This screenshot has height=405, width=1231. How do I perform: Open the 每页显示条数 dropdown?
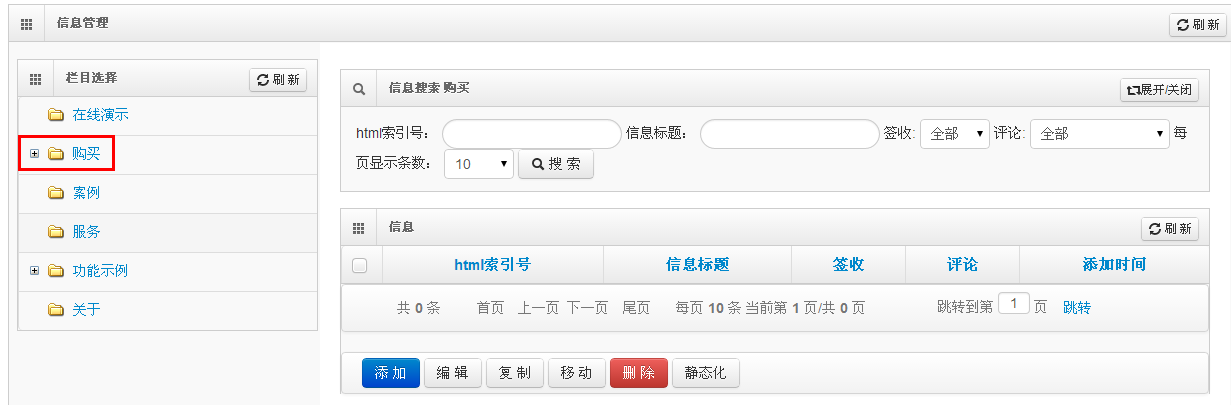(479, 164)
